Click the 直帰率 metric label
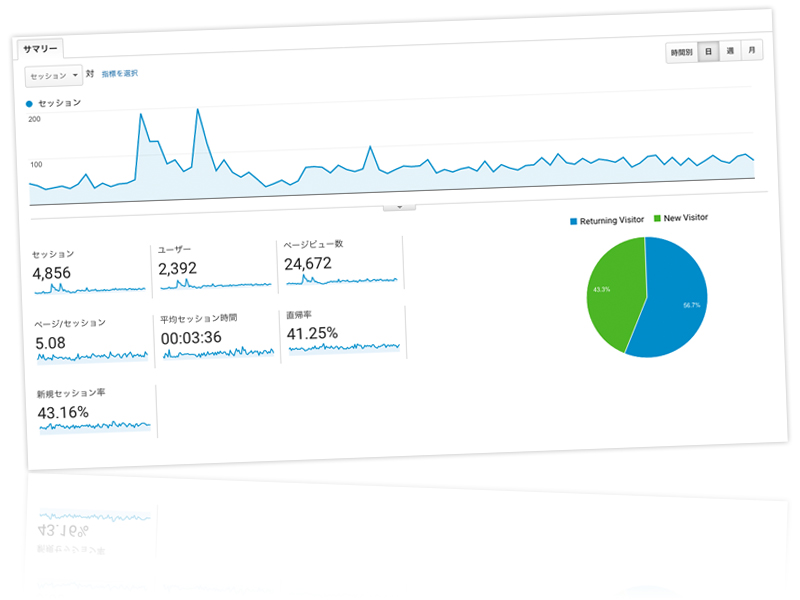The width and height of the screenshot is (800, 600). 298,315
